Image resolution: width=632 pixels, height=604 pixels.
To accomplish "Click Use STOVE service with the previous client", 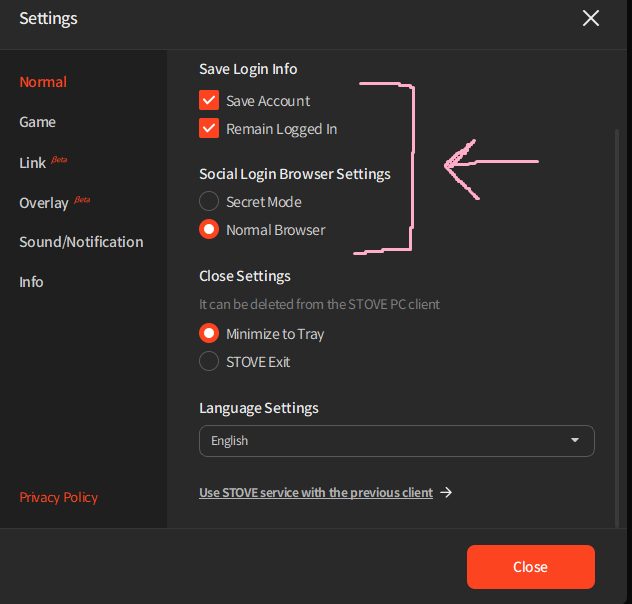I will pos(316,492).
